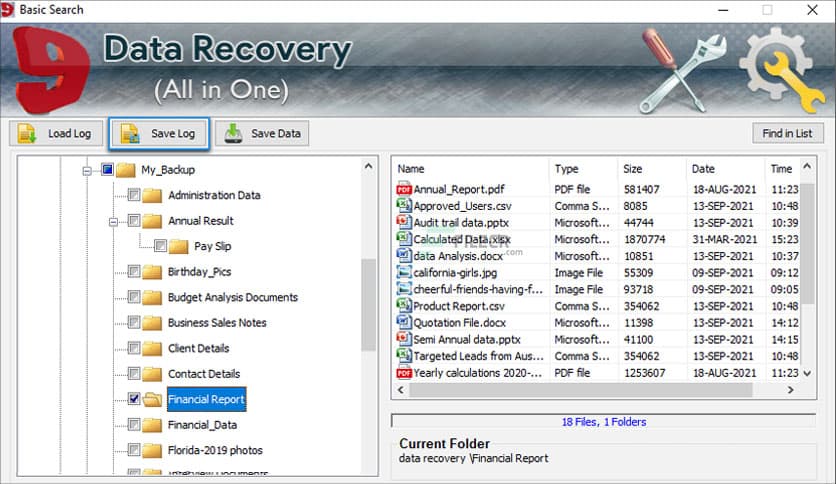Click the image icon of california-girls.jpg

pos(404,272)
